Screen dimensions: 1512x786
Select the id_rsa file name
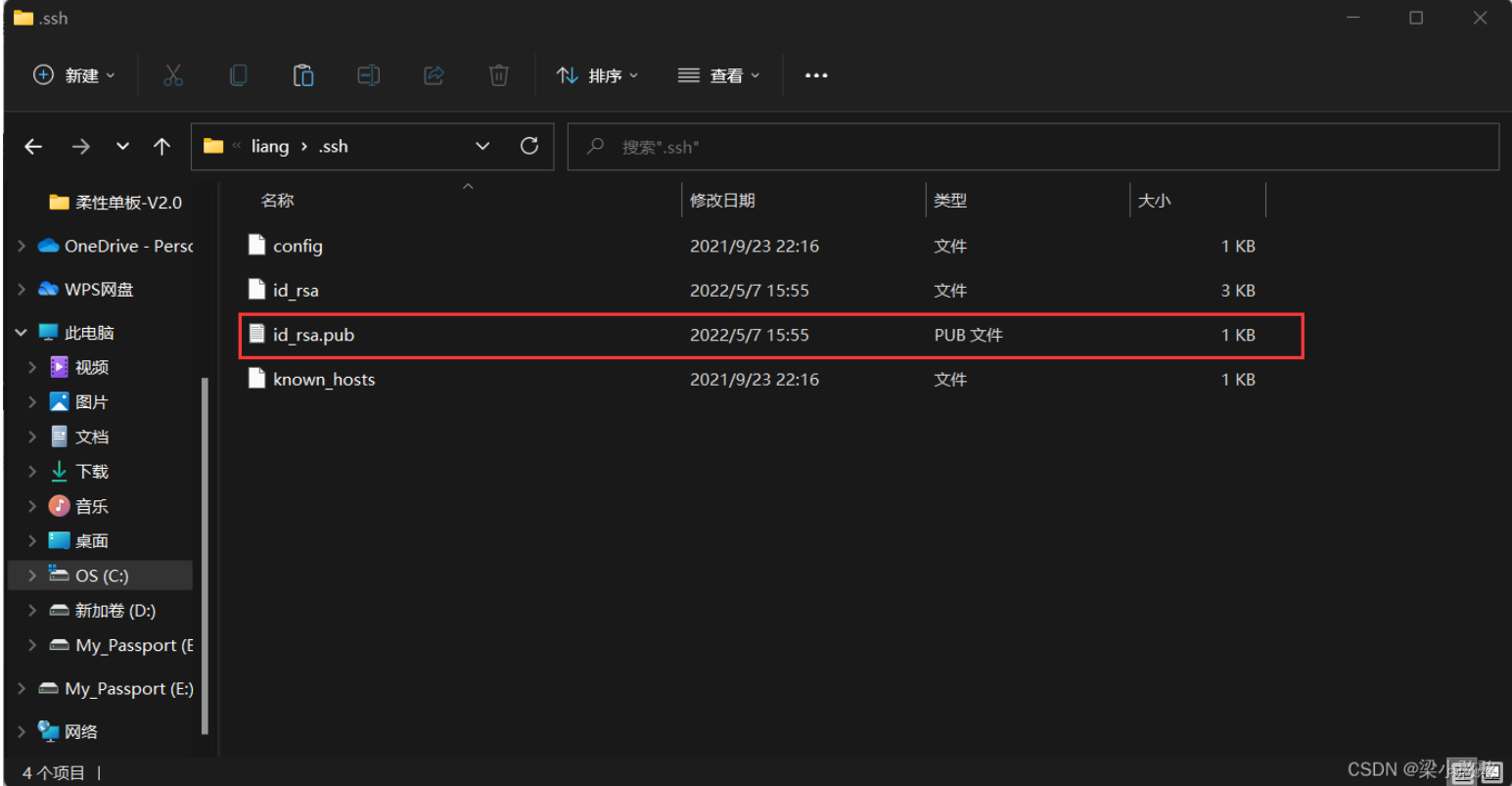click(x=296, y=290)
